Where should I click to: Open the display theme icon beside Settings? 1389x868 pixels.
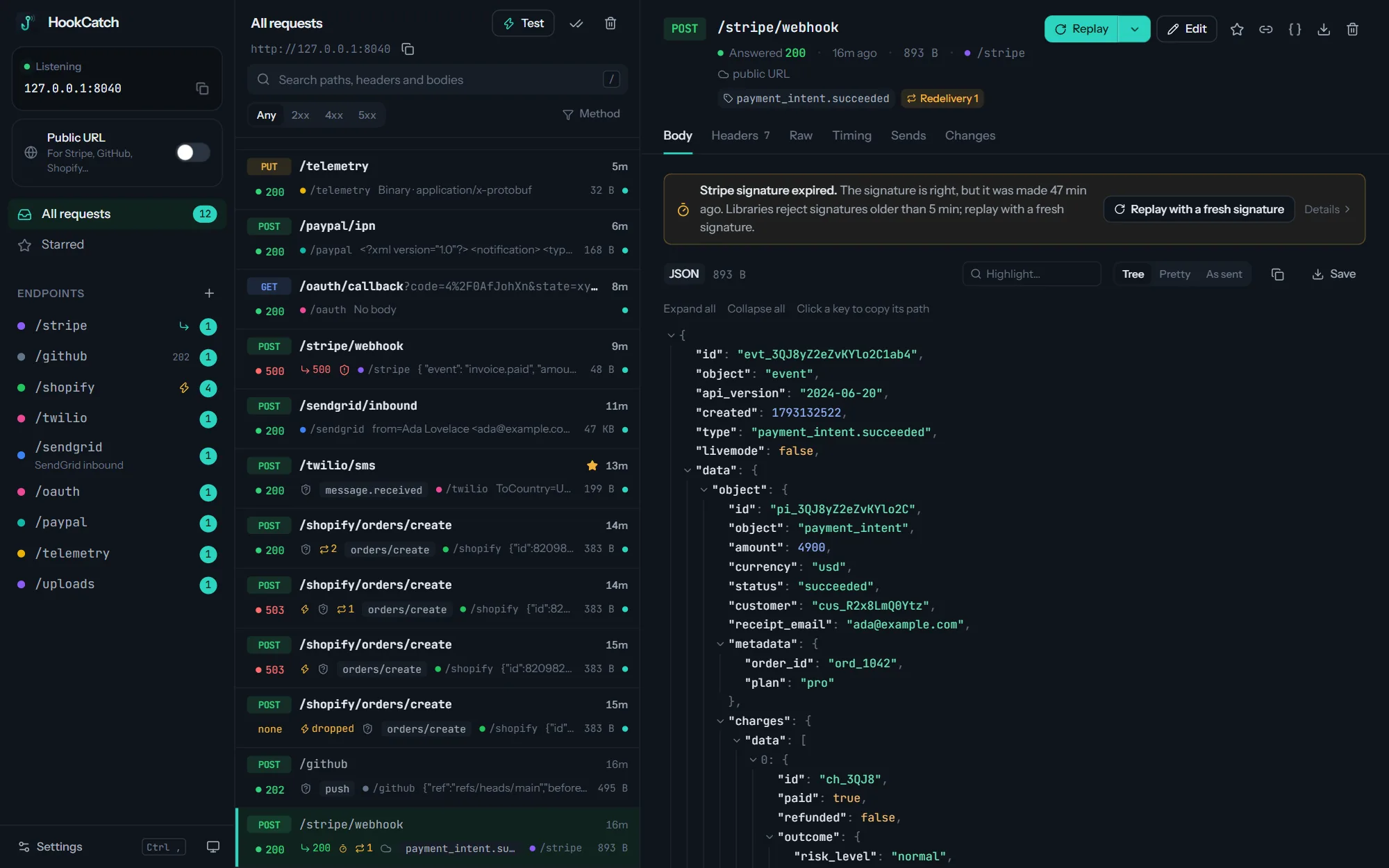213,846
